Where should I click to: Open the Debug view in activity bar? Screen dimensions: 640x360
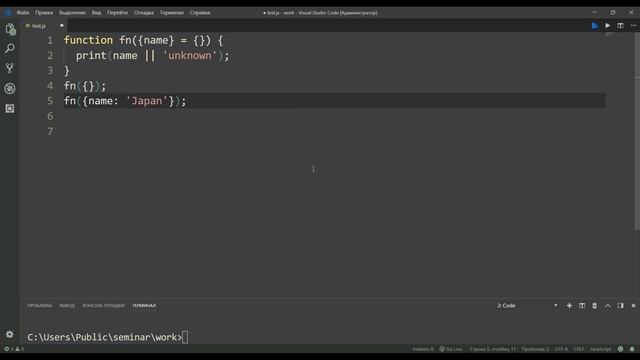[10, 88]
